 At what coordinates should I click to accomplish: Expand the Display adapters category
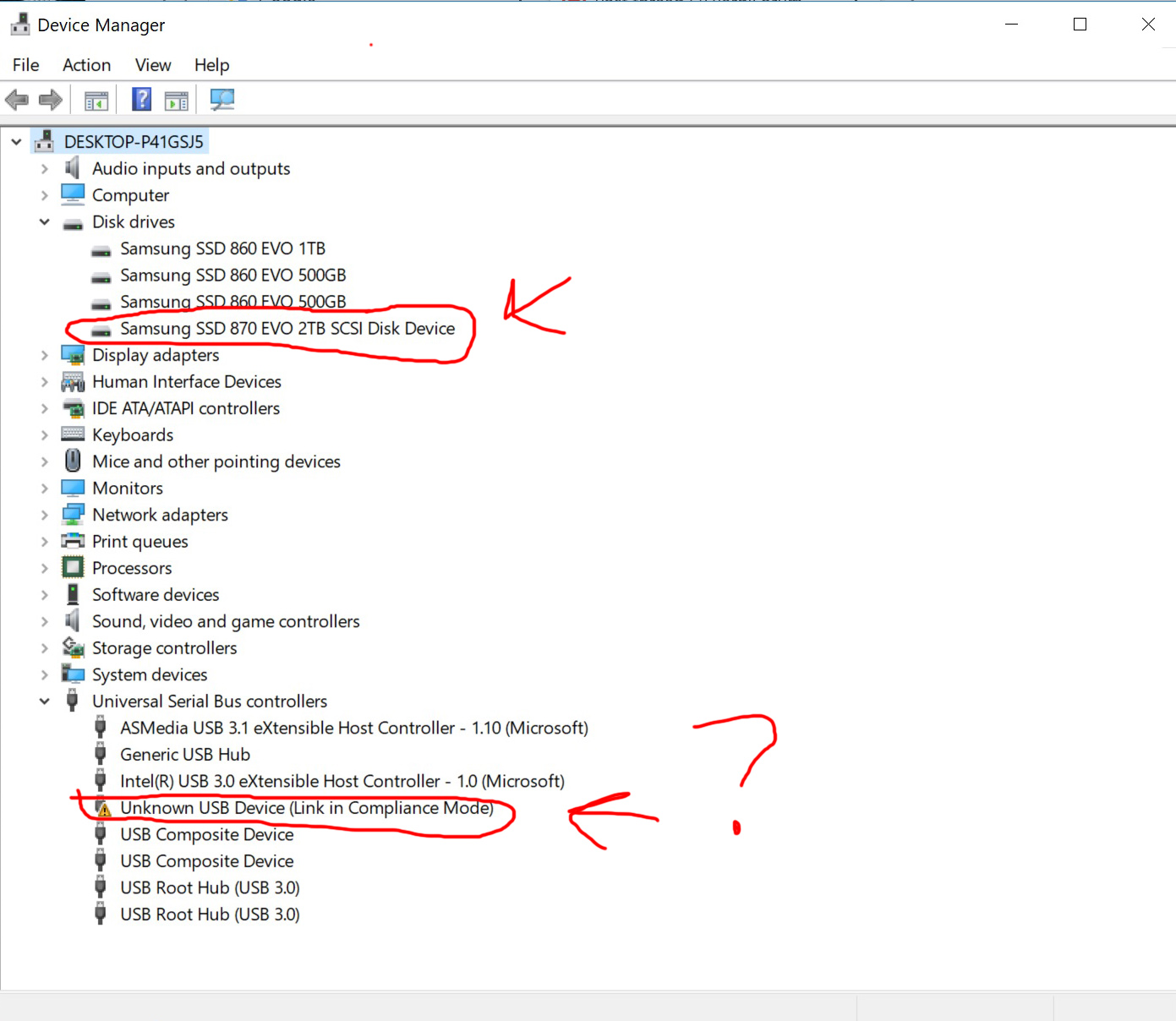point(44,355)
